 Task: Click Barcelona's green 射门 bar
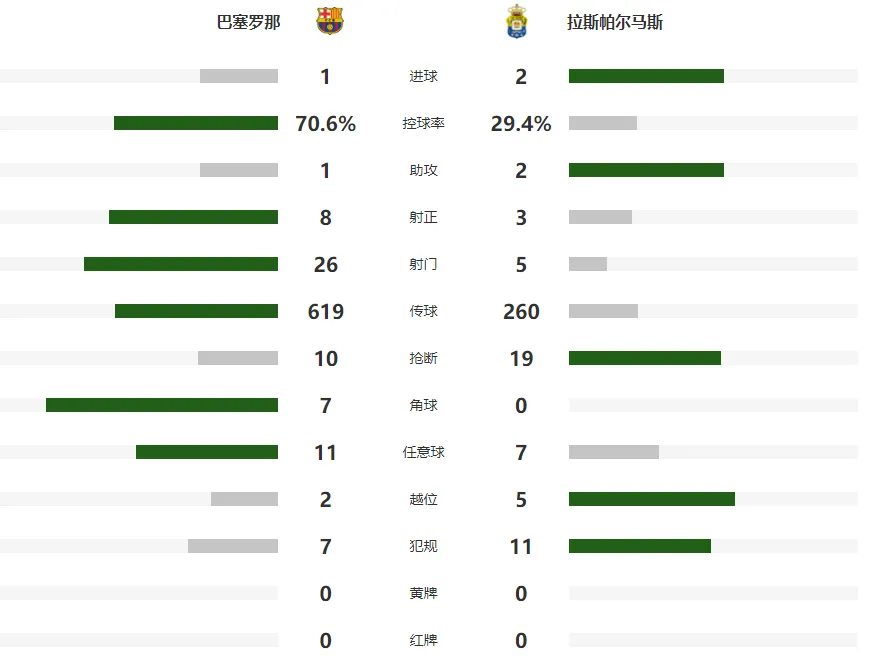click(181, 264)
